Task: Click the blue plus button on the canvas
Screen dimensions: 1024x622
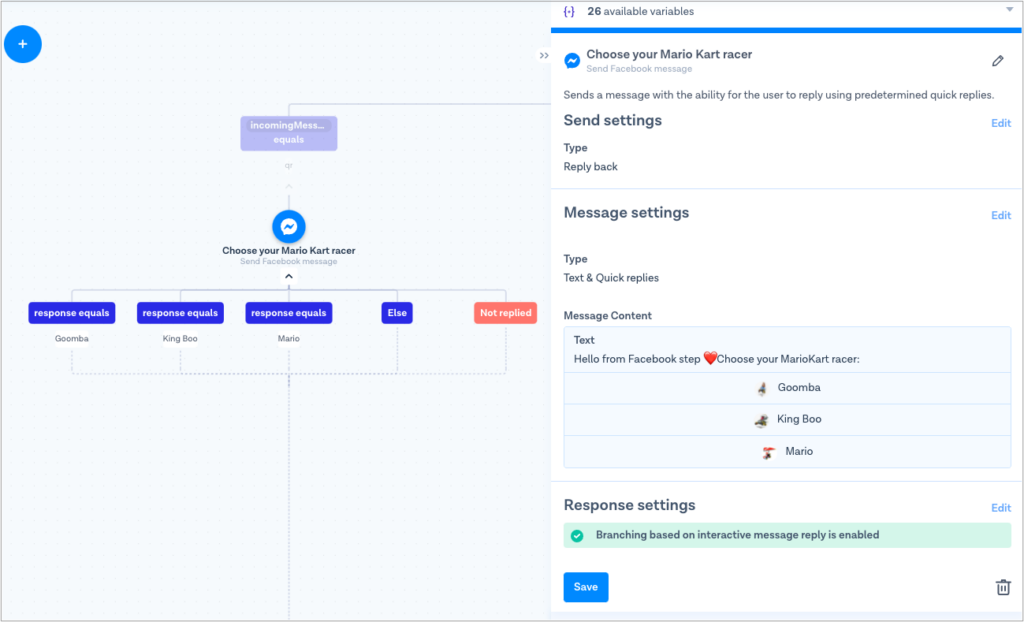Action: (x=22, y=43)
